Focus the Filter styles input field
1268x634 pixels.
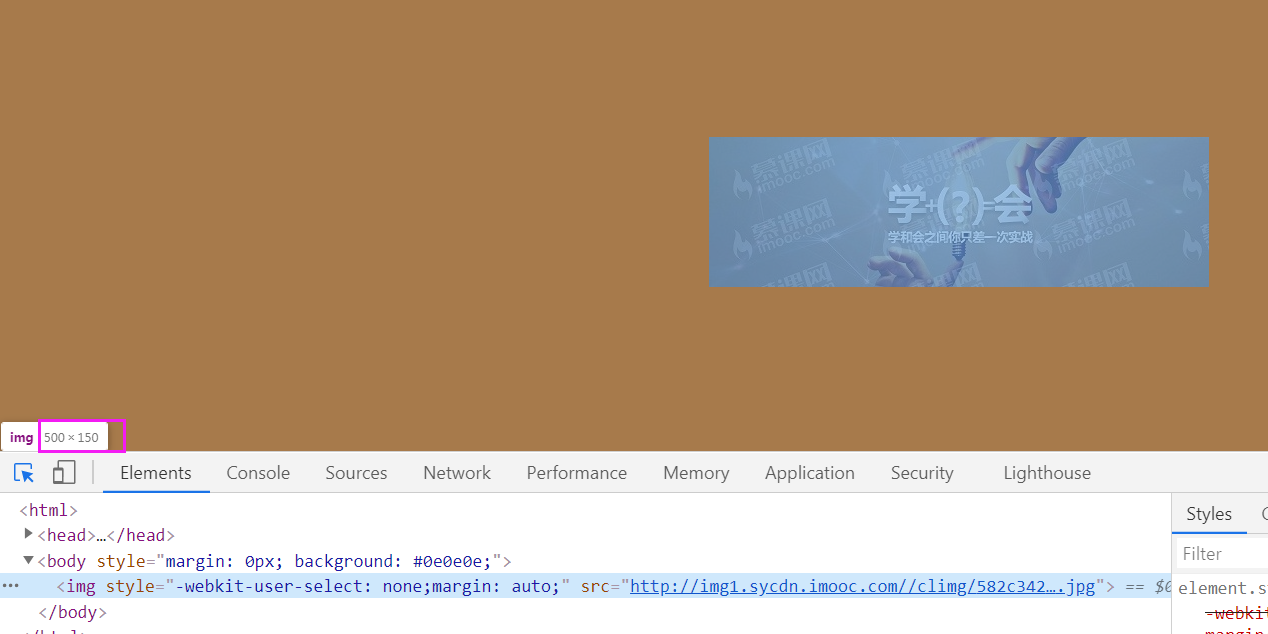(x=1222, y=554)
